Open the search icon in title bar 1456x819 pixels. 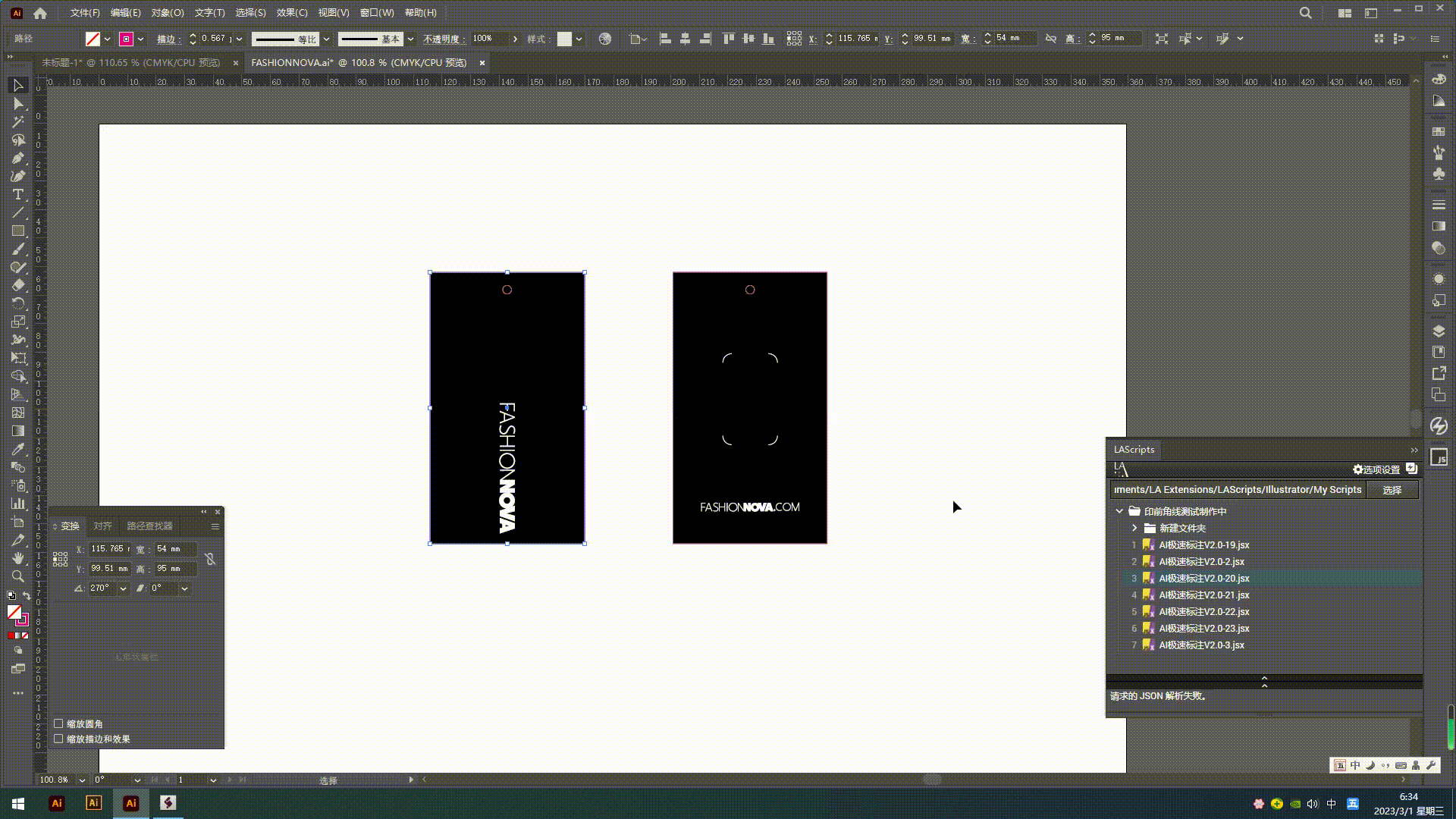tap(1305, 13)
